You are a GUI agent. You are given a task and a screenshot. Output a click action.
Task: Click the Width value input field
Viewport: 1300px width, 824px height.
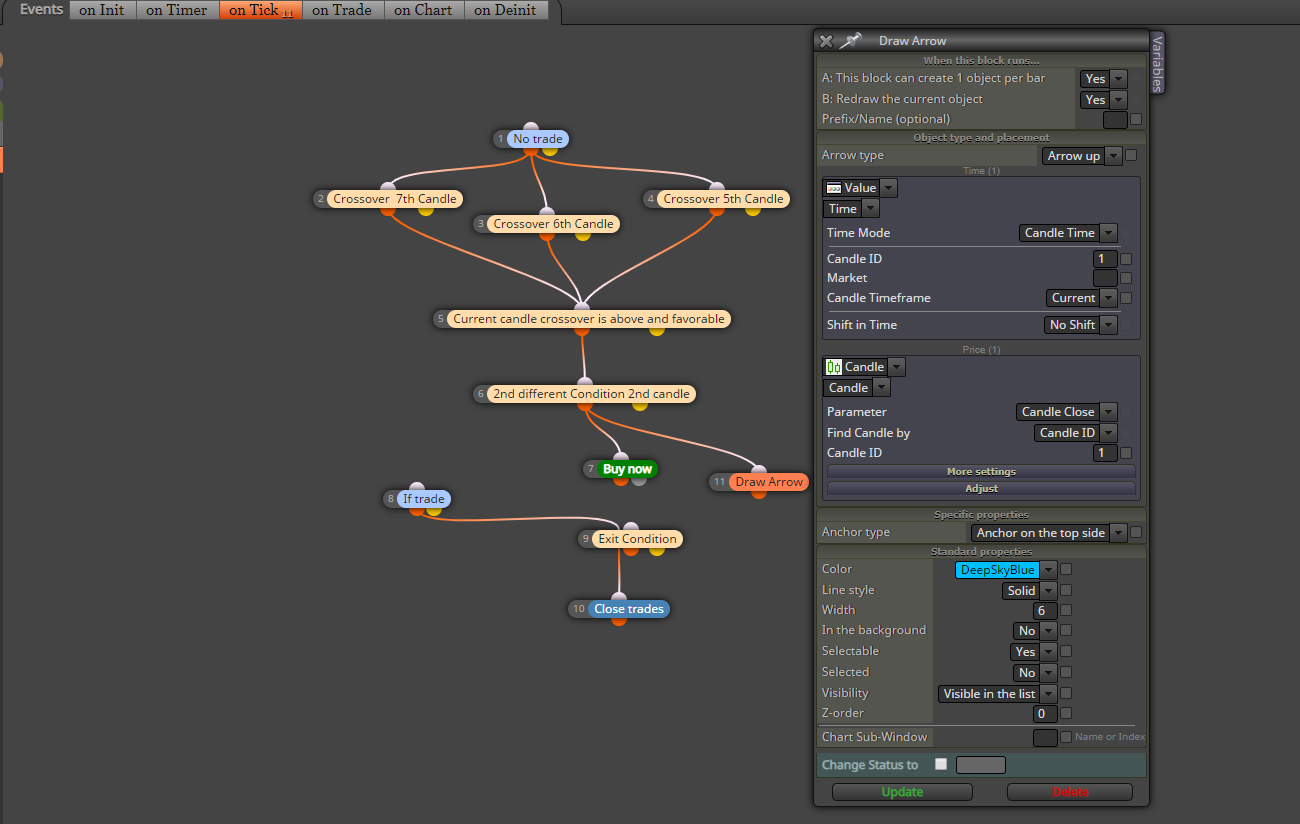click(x=1045, y=611)
